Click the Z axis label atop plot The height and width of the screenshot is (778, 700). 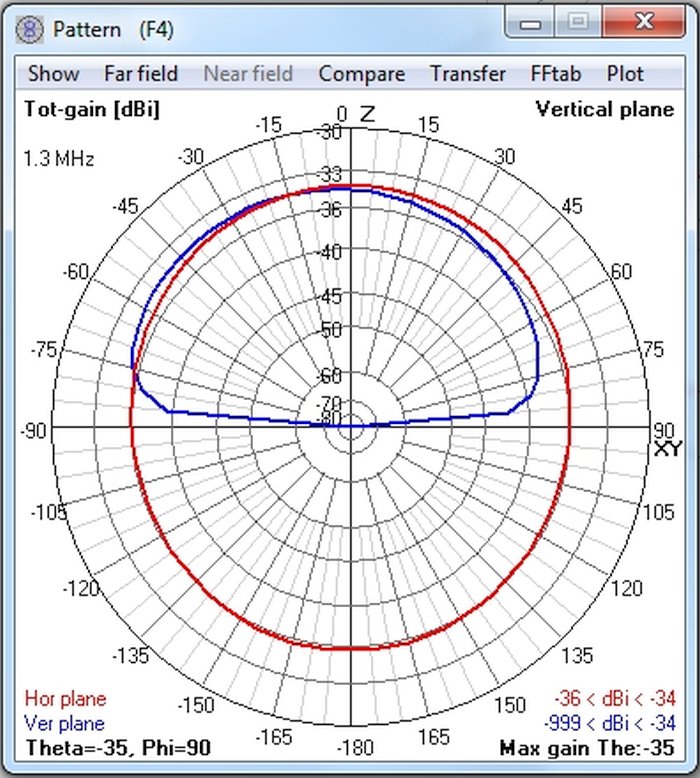coord(367,114)
